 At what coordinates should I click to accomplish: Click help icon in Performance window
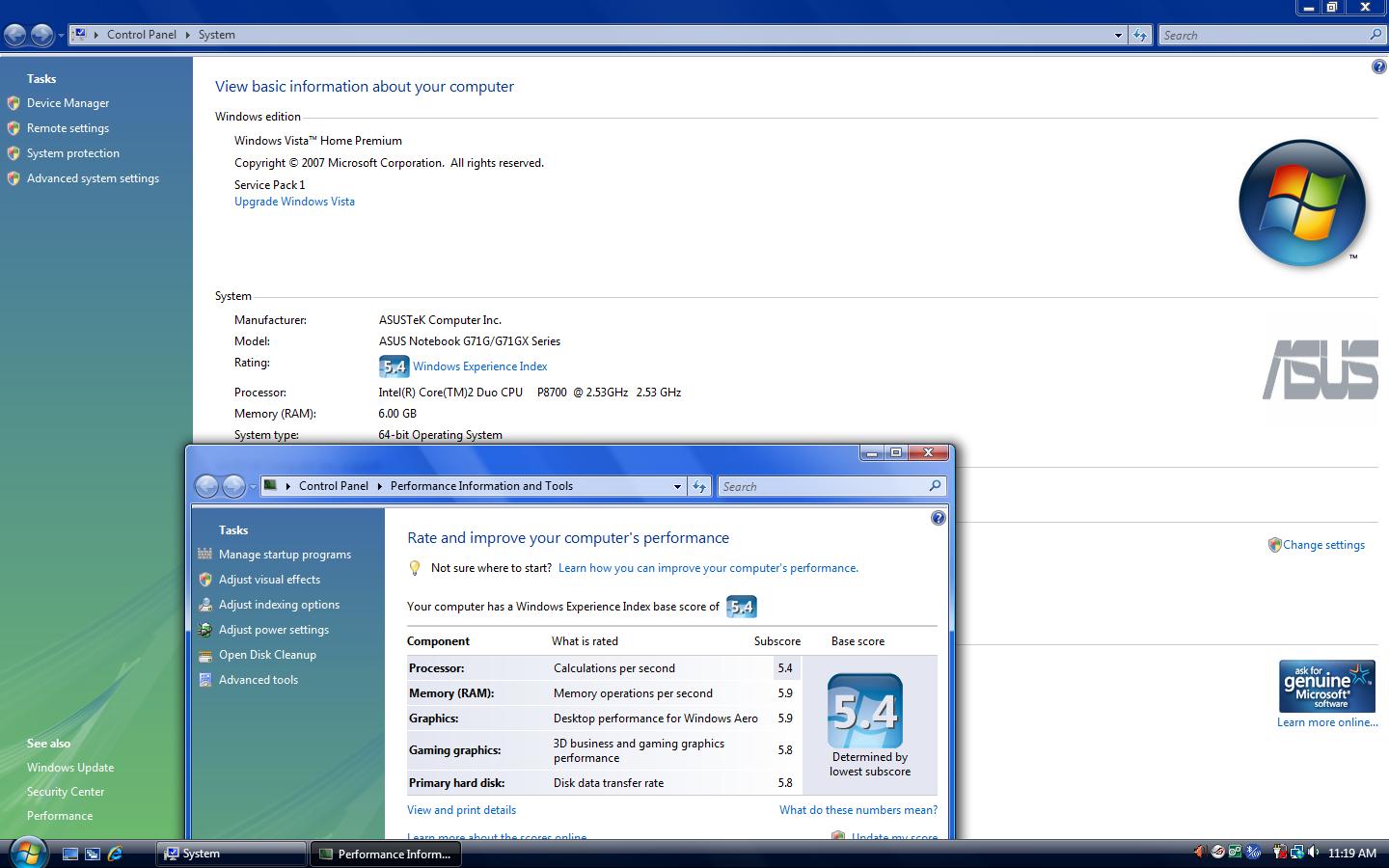(x=939, y=518)
